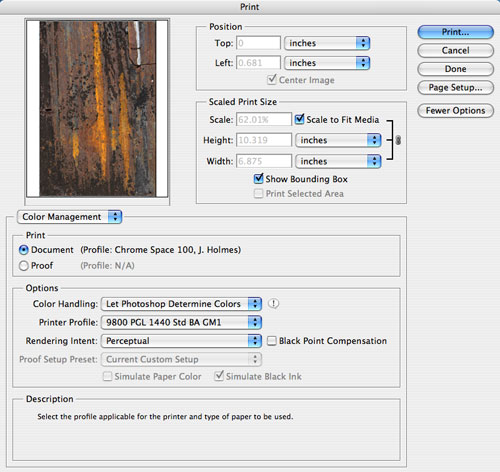The image size is (500, 472).
Task: Open the Printer Profile dropdown
Action: (x=181, y=322)
